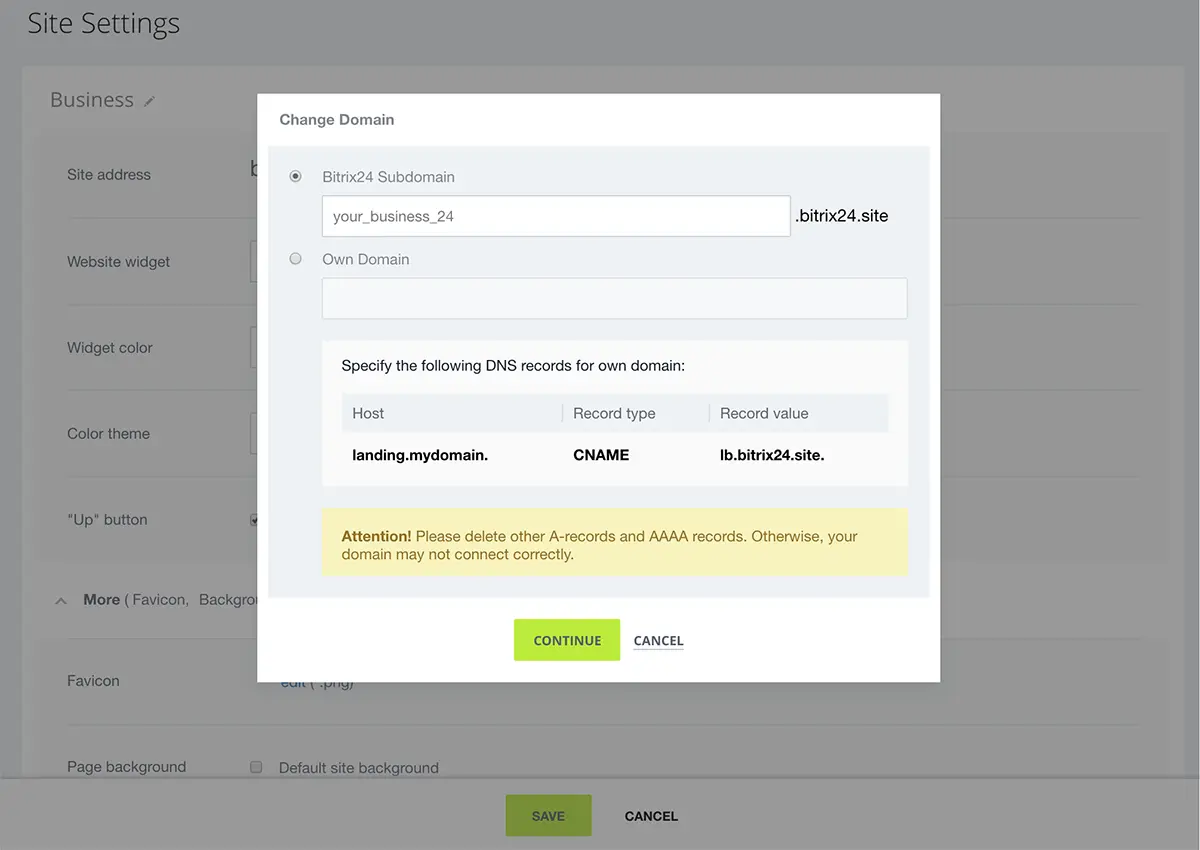Screen dimensions: 1200x850
Task: Click the your_business_24 subdomain input field
Action: point(555,216)
